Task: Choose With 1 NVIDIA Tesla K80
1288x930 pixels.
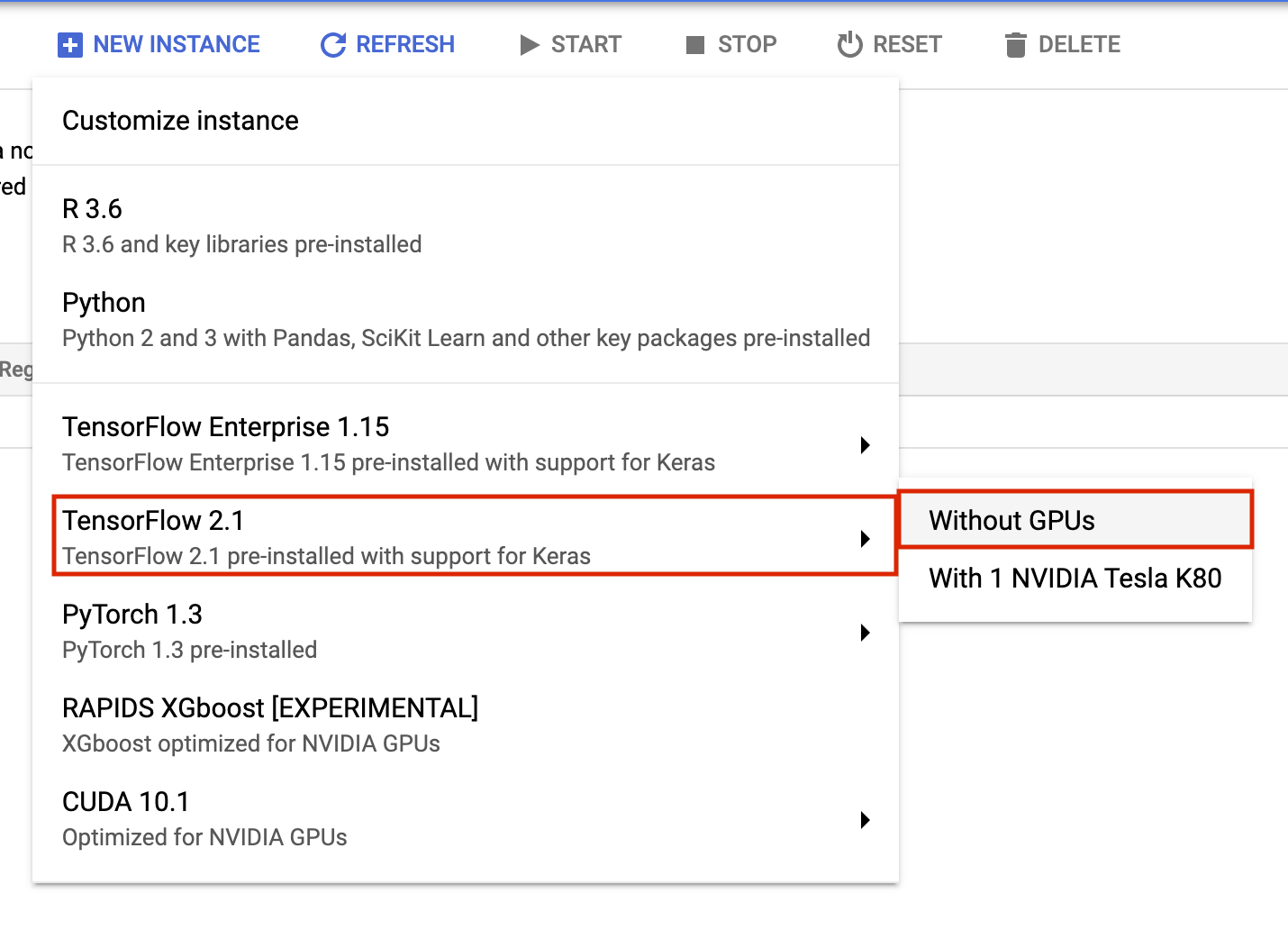Action: click(1075, 578)
